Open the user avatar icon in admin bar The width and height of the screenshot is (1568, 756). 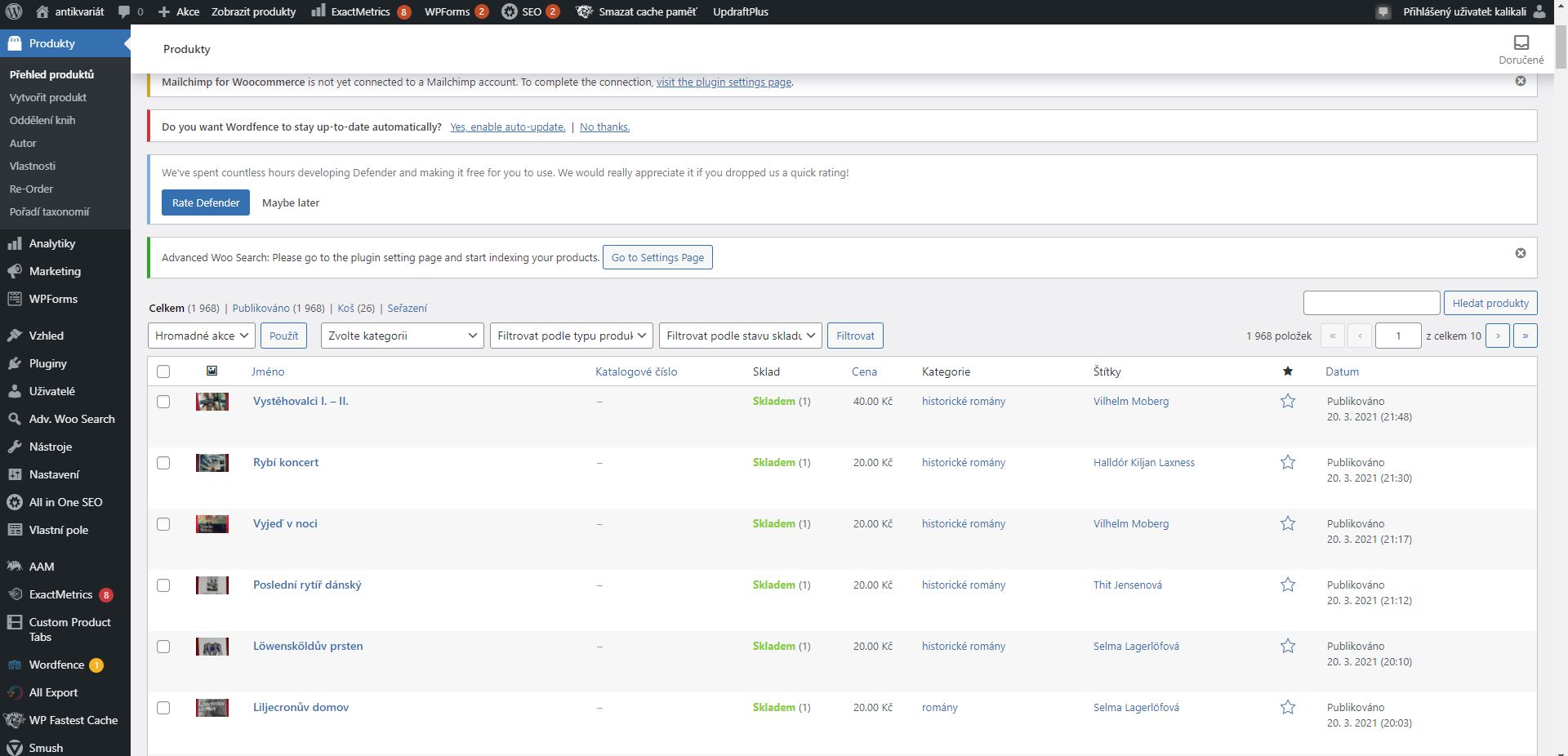[1539, 11]
